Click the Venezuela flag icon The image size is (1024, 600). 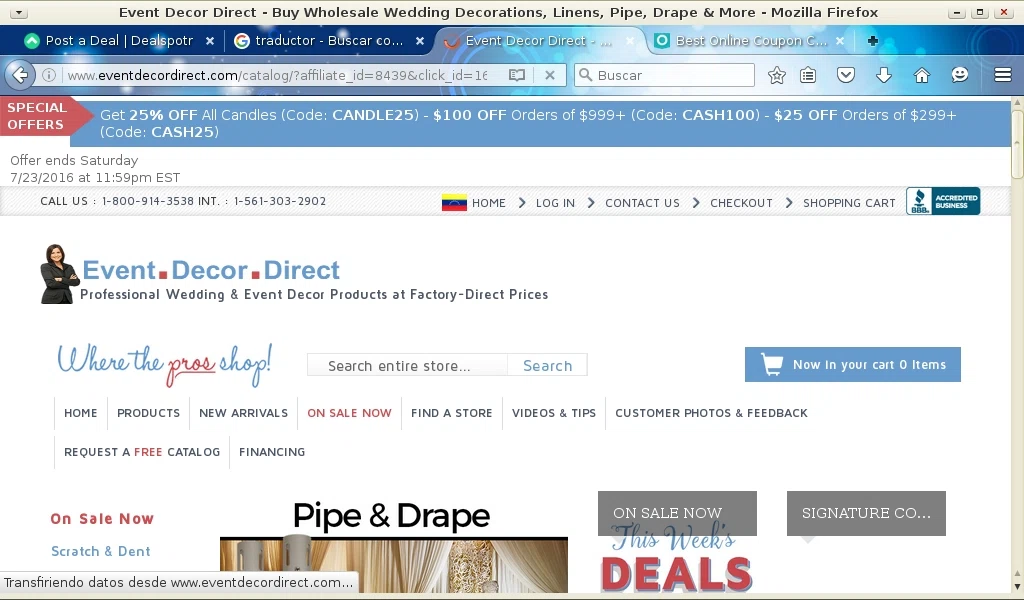(x=454, y=202)
